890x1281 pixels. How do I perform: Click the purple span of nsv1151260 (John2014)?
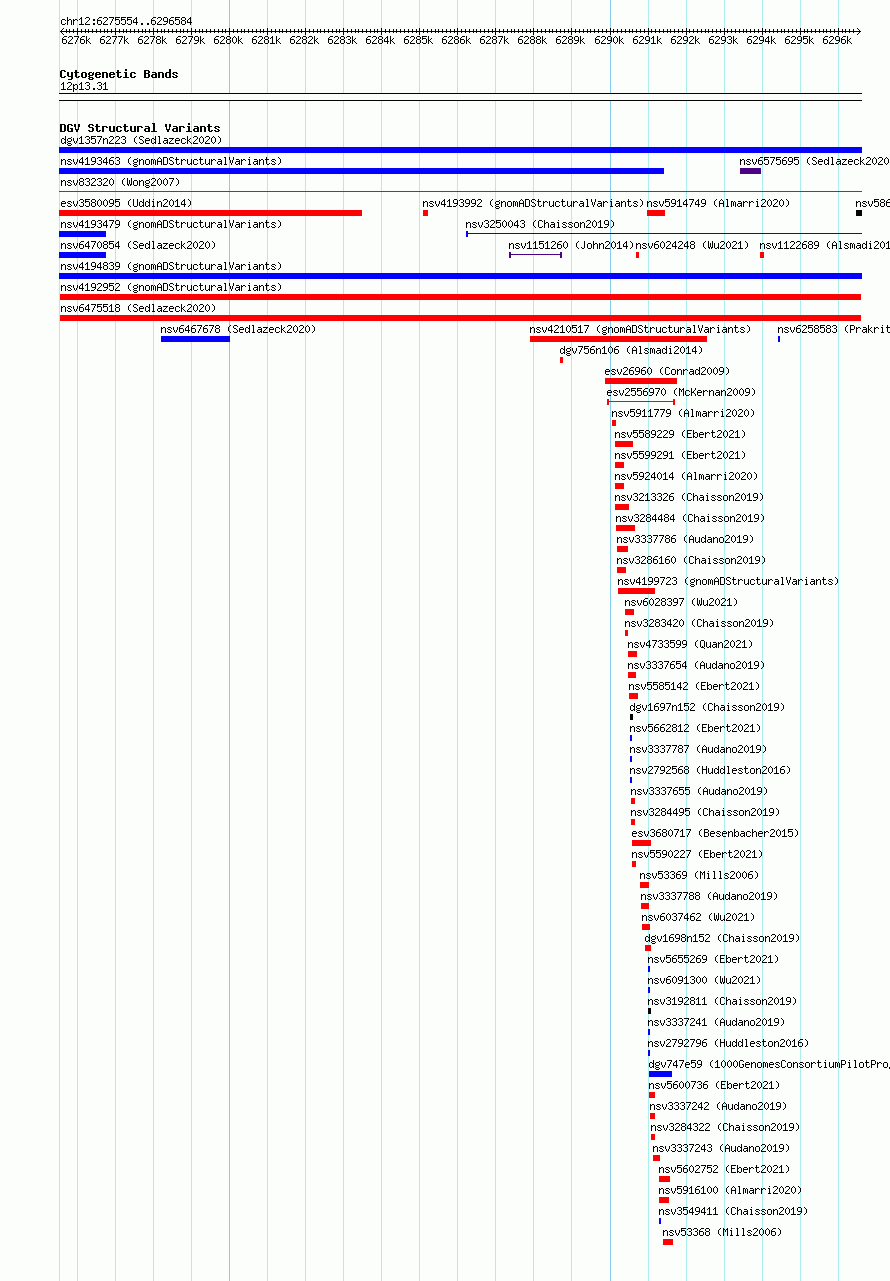point(535,255)
